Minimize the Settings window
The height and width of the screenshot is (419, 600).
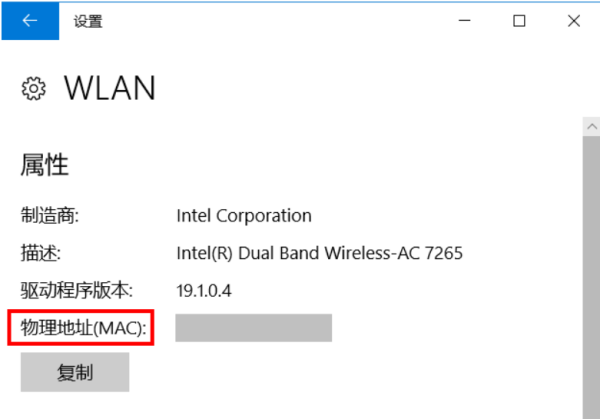tap(464, 20)
